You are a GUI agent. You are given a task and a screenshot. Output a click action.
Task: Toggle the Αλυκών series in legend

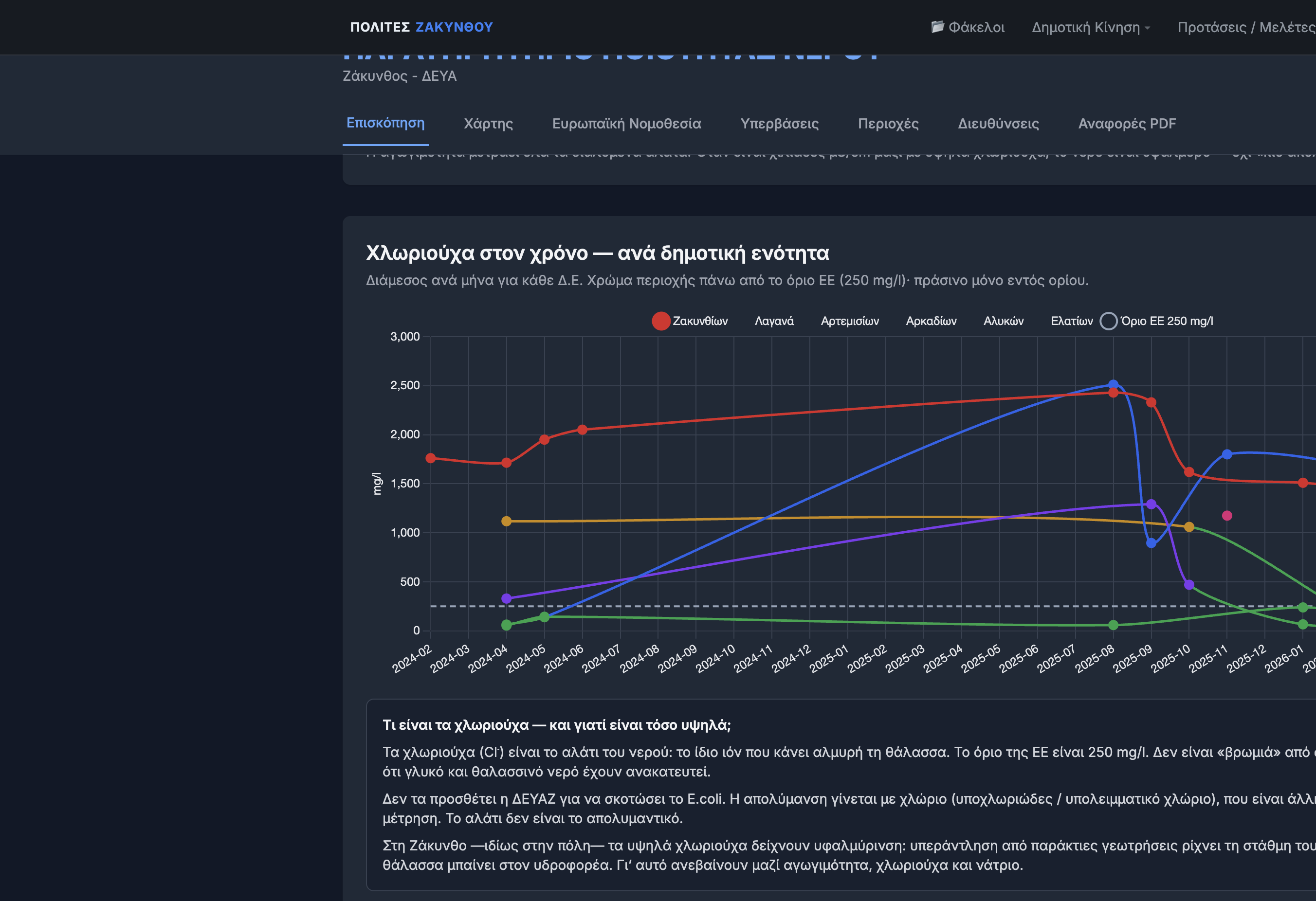(x=1004, y=321)
